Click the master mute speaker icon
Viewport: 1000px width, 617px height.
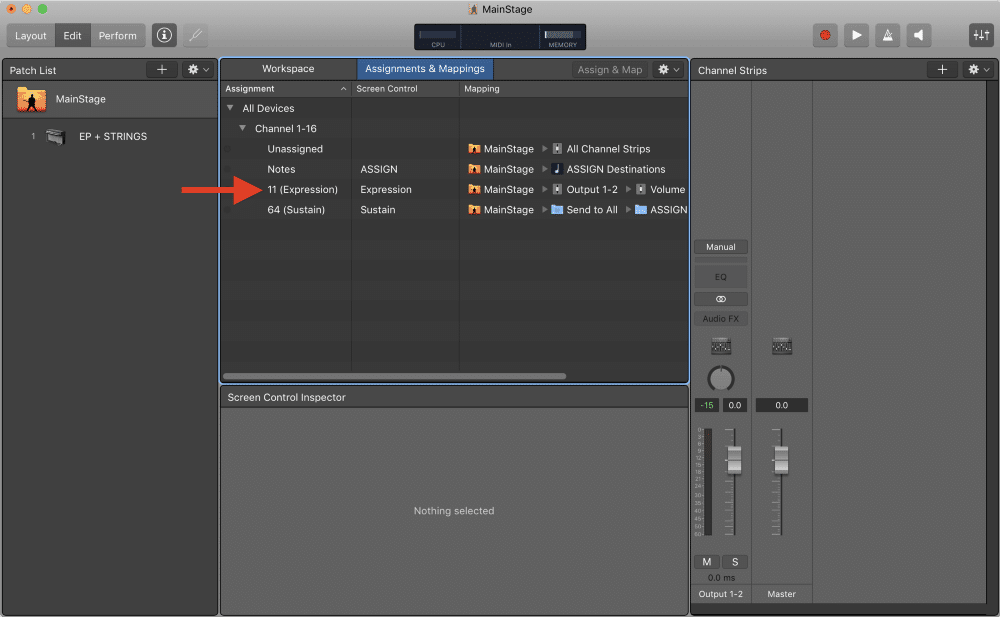click(918, 35)
